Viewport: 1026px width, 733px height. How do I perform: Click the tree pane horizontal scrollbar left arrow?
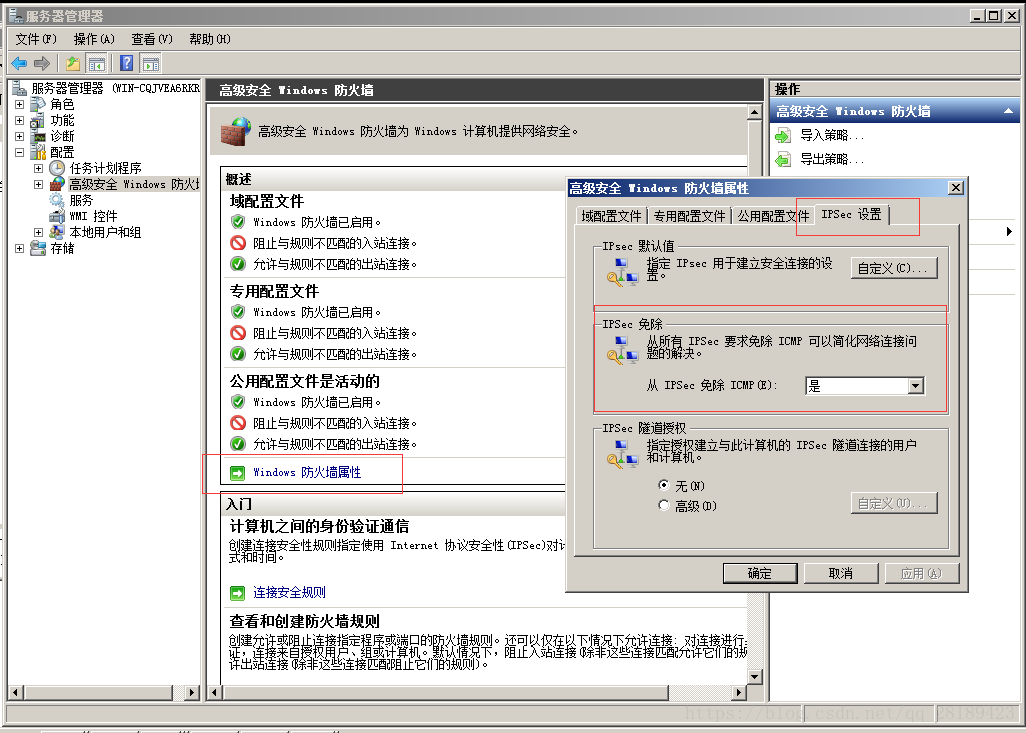[16, 692]
